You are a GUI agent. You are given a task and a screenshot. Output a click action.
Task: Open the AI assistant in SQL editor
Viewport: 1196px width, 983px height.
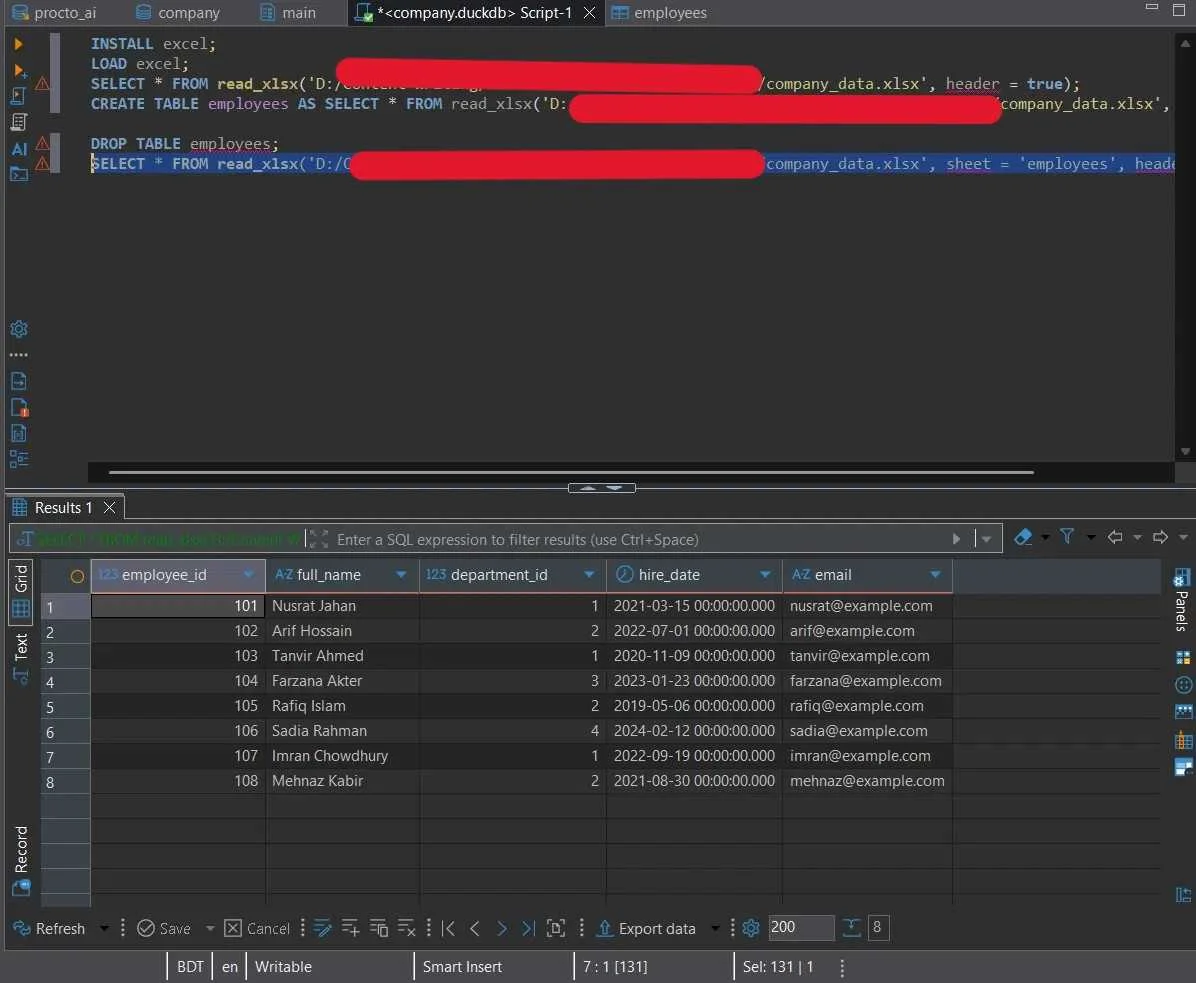pos(19,149)
